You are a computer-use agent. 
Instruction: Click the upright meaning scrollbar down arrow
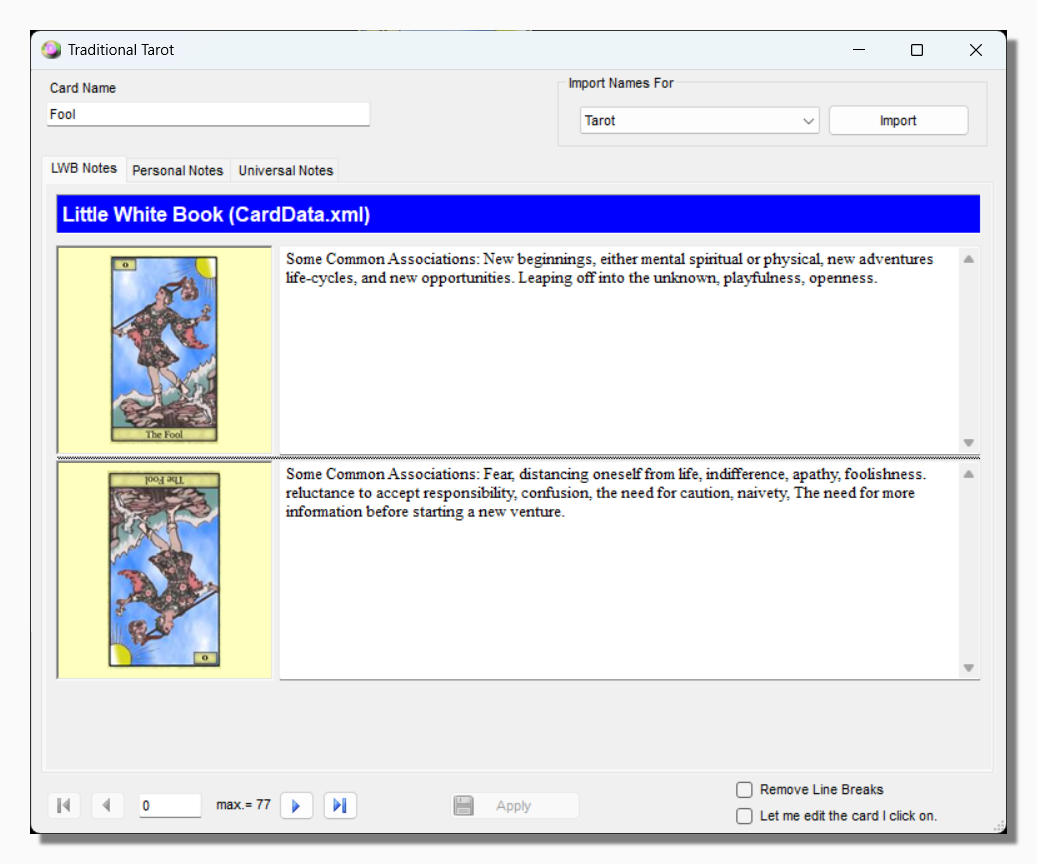pos(969,443)
